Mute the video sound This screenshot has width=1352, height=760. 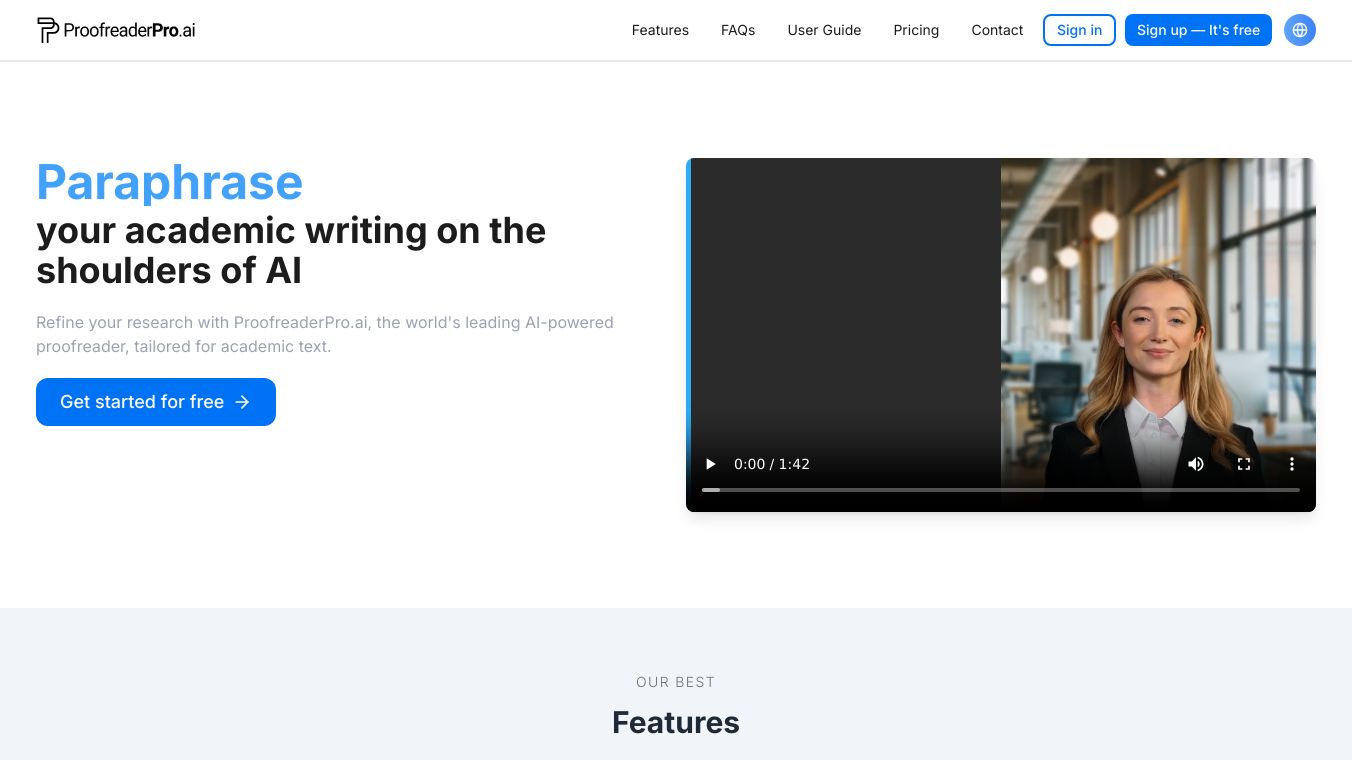coord(1196,464)
